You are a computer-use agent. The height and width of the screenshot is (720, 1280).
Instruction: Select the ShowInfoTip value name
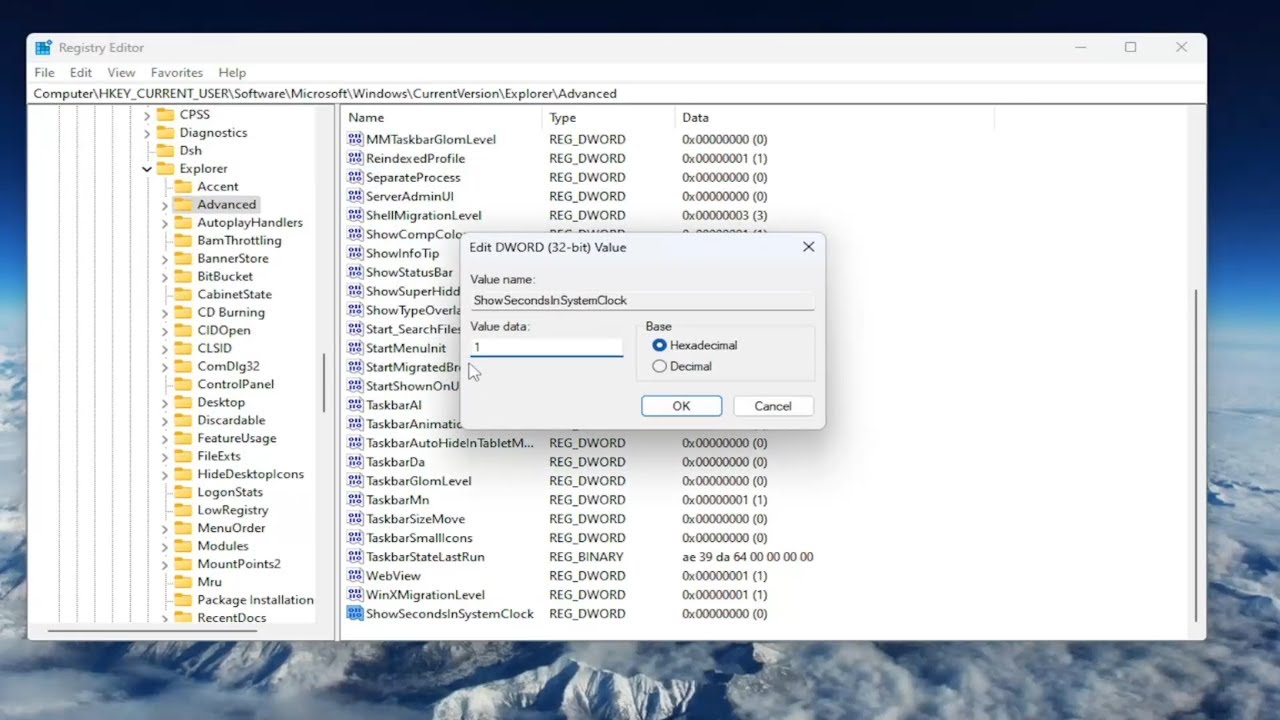coord(402,253)
